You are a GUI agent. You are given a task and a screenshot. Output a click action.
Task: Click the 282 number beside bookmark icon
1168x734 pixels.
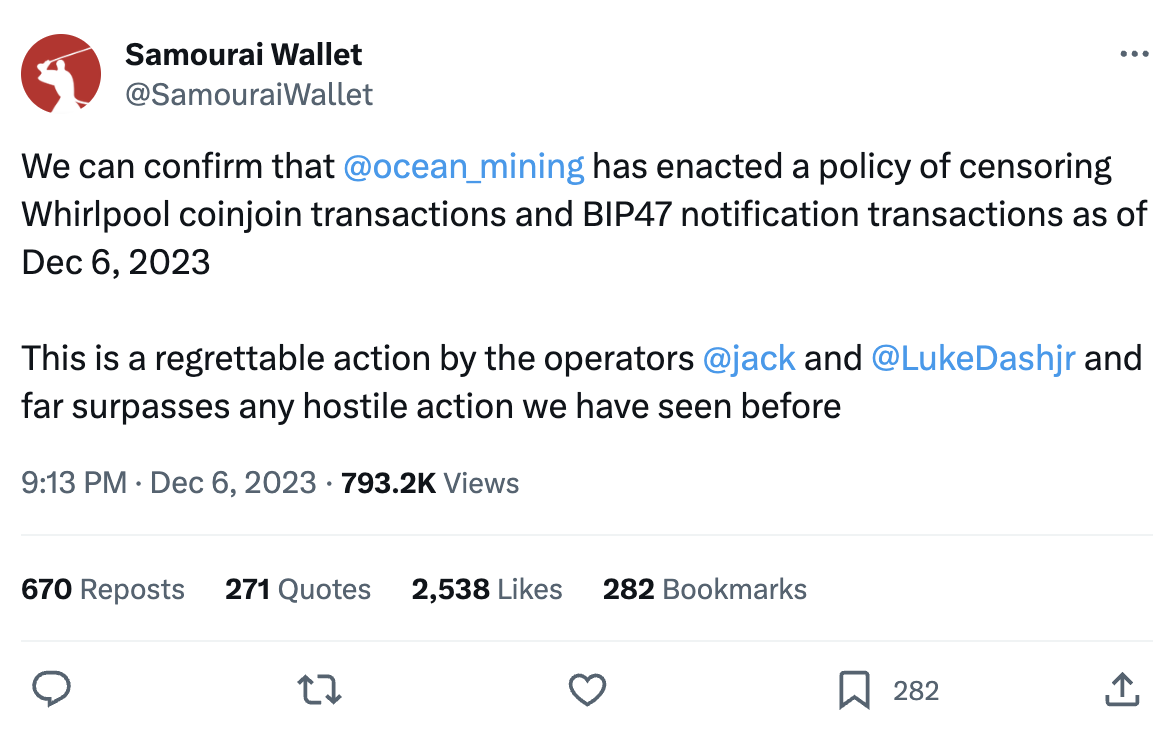pyautogui.click(x=915, y=690)
